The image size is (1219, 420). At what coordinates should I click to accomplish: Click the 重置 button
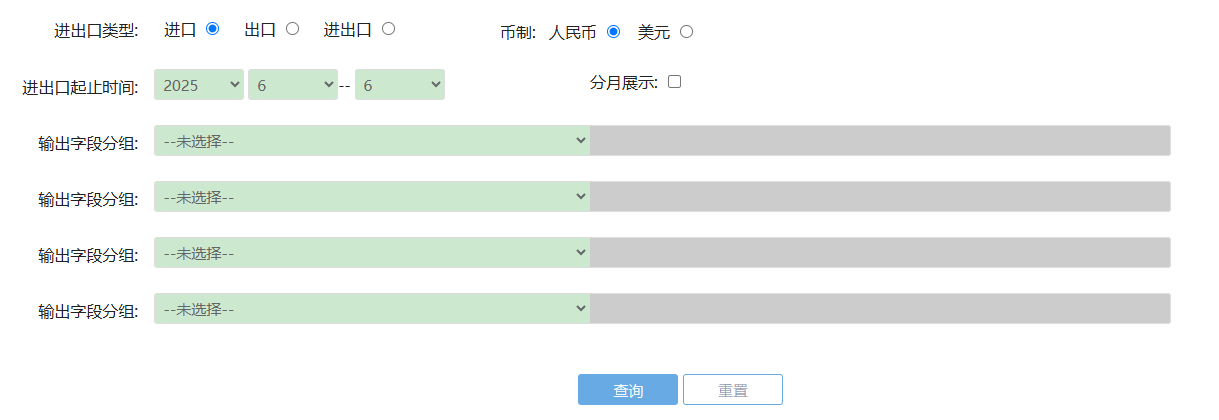point(733,390)
